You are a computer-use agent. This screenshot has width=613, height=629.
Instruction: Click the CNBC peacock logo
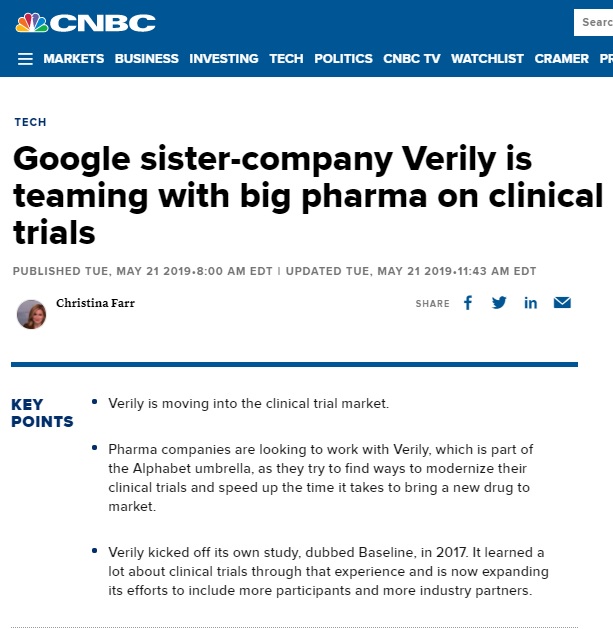85,23
